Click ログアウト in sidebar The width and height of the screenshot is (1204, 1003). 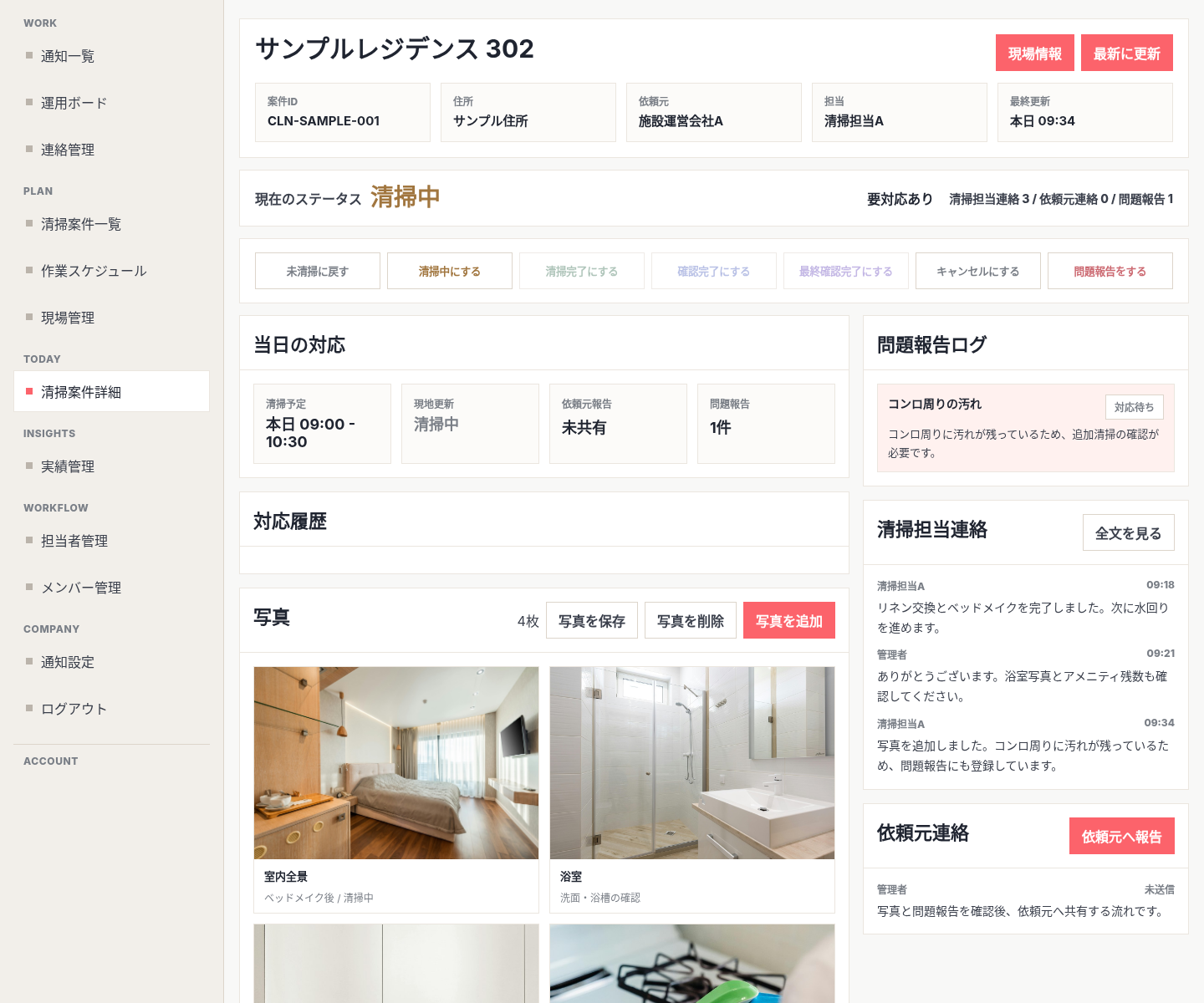[111, 709]
